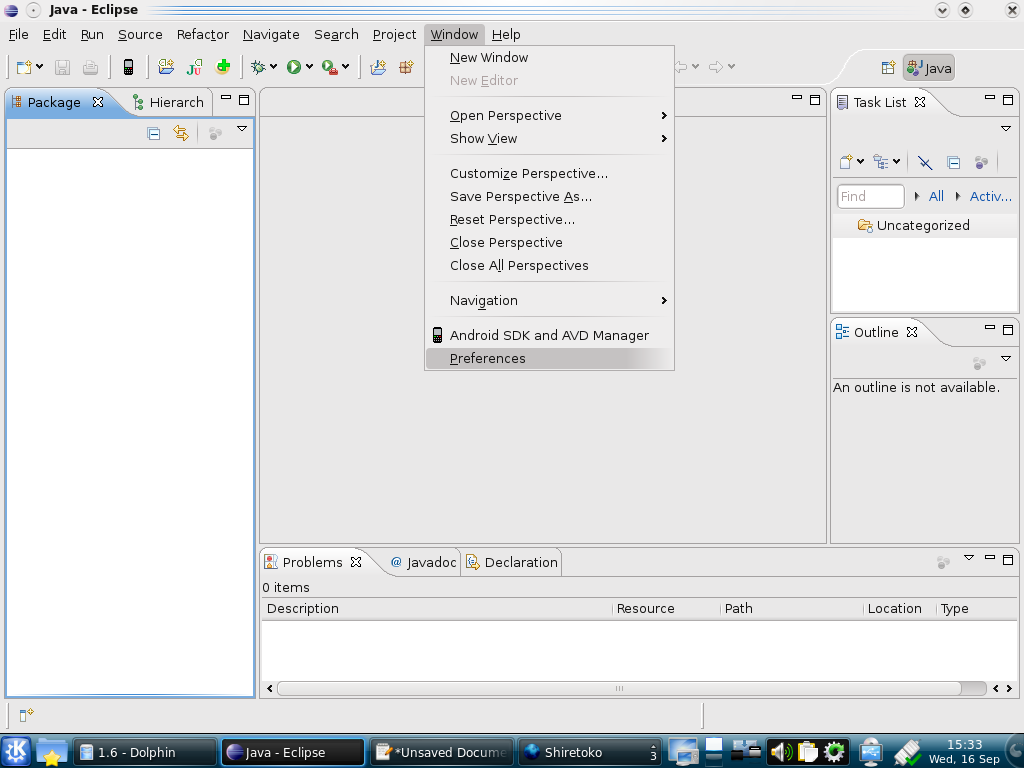This screenshot has width=1024, height=768.
Task: Click the Focus on Active Task icon in Outline
Action: (979, 362)
